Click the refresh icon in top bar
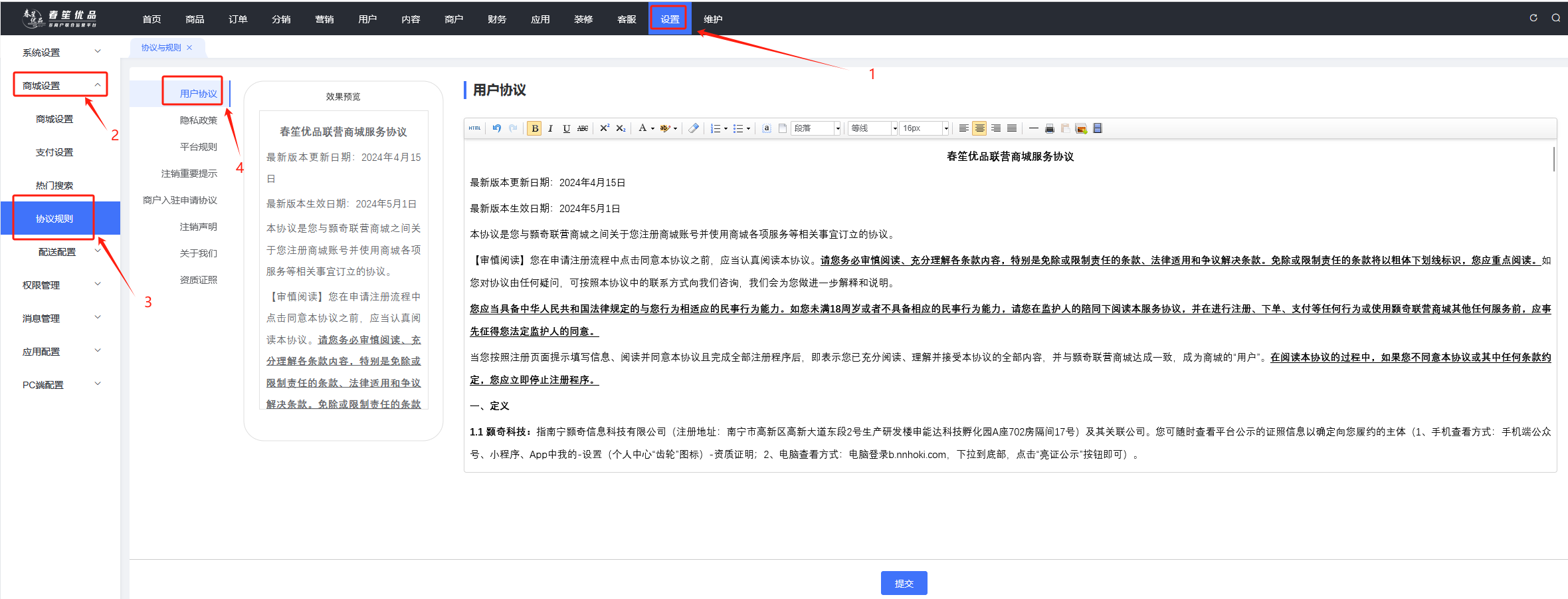Viewport: 1568px width, 599px height. pos(1533,18)
